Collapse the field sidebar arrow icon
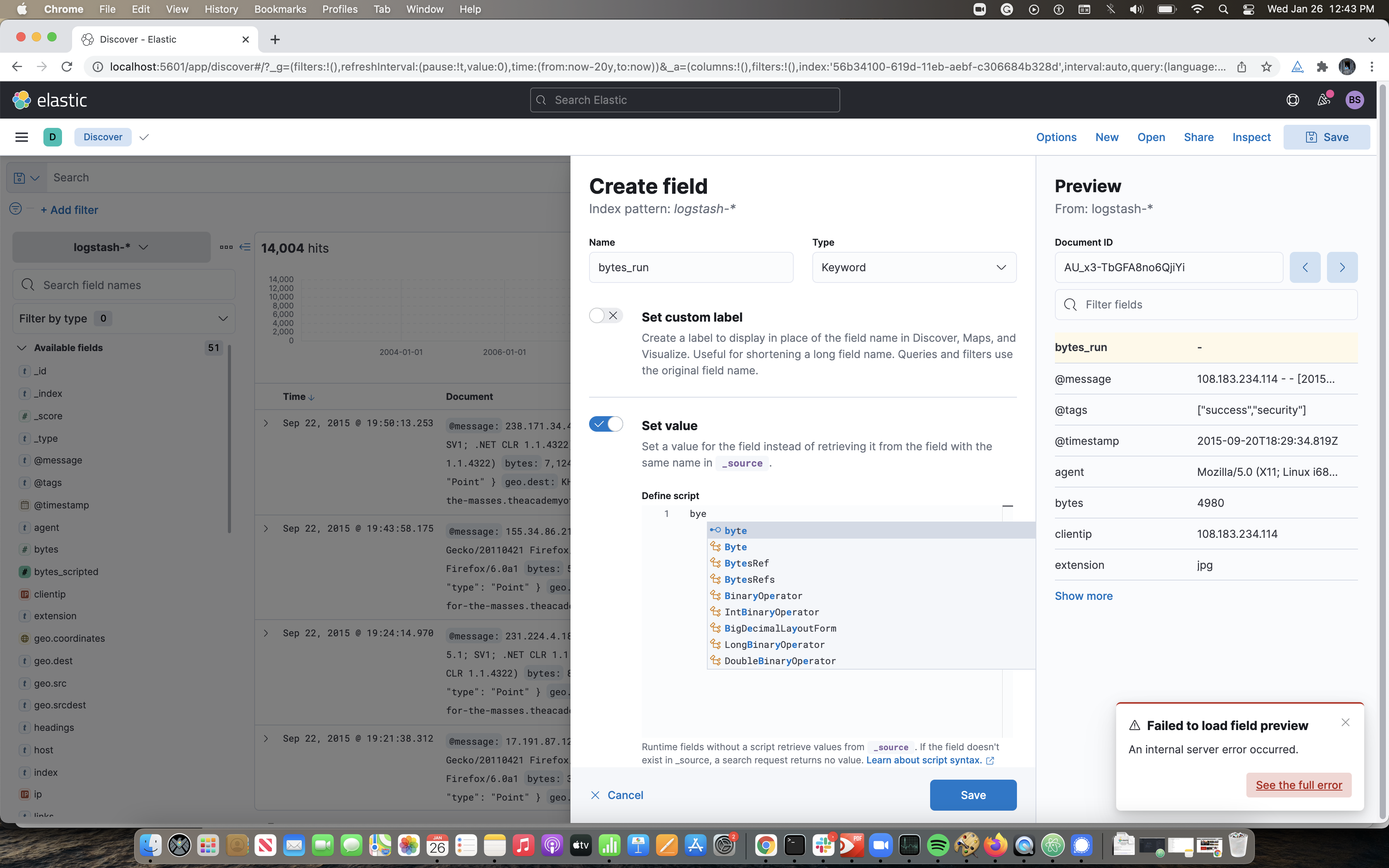 click(x=245, y=248)
